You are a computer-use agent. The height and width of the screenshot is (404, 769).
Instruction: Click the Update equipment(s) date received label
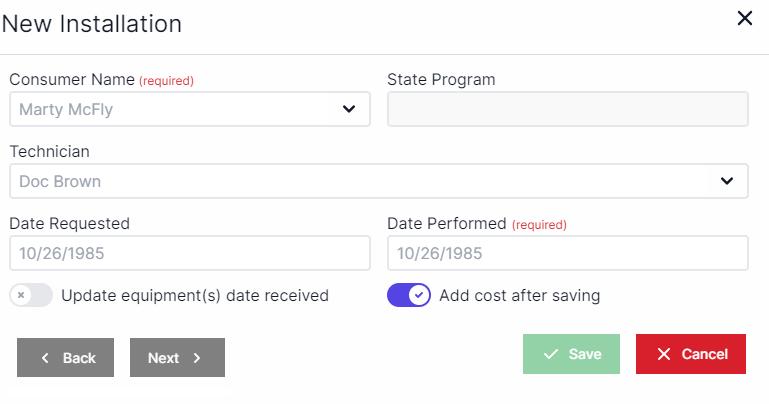tap(195, 295)
